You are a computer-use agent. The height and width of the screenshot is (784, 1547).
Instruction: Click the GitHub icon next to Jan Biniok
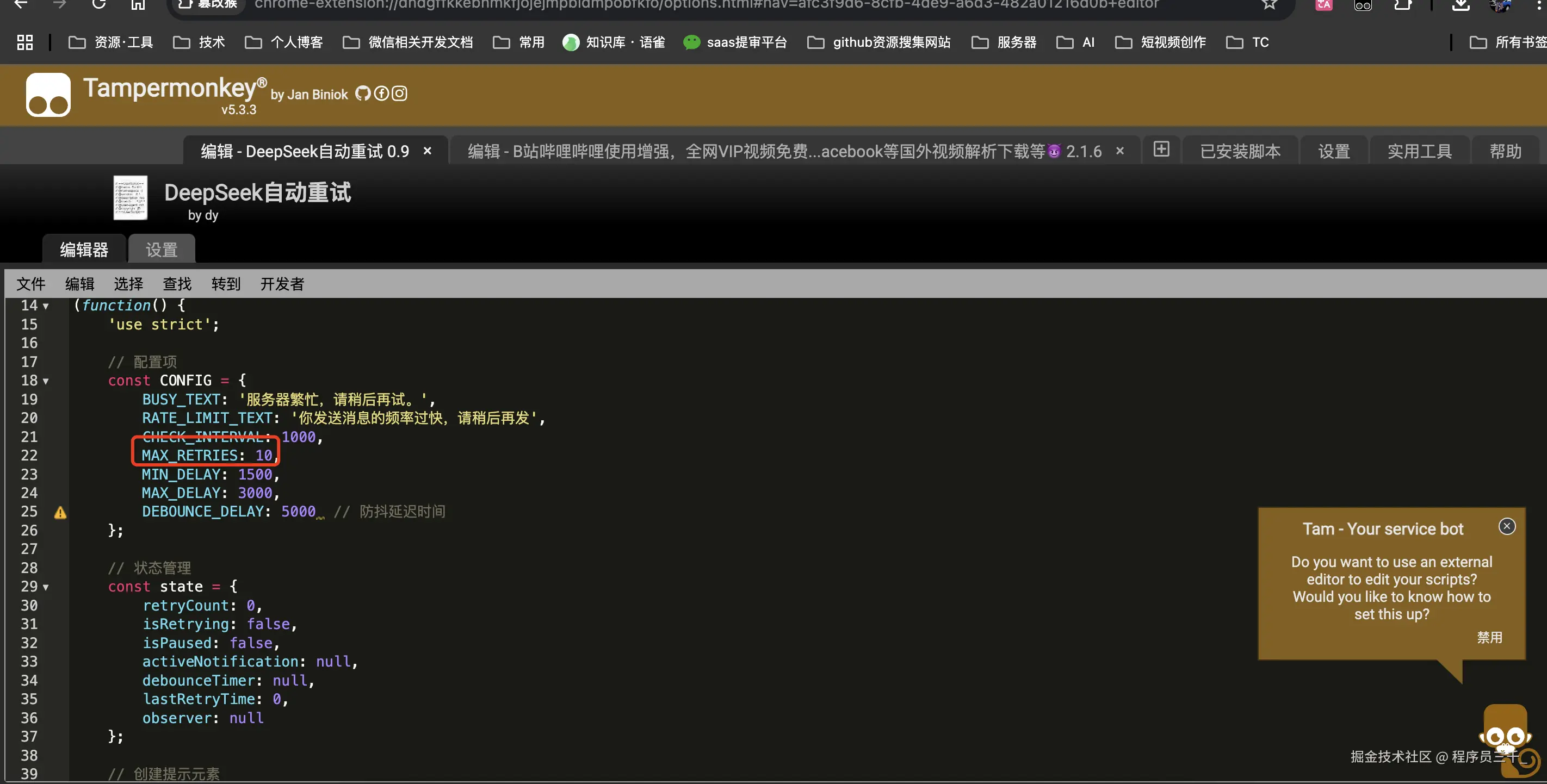[363, 94]
